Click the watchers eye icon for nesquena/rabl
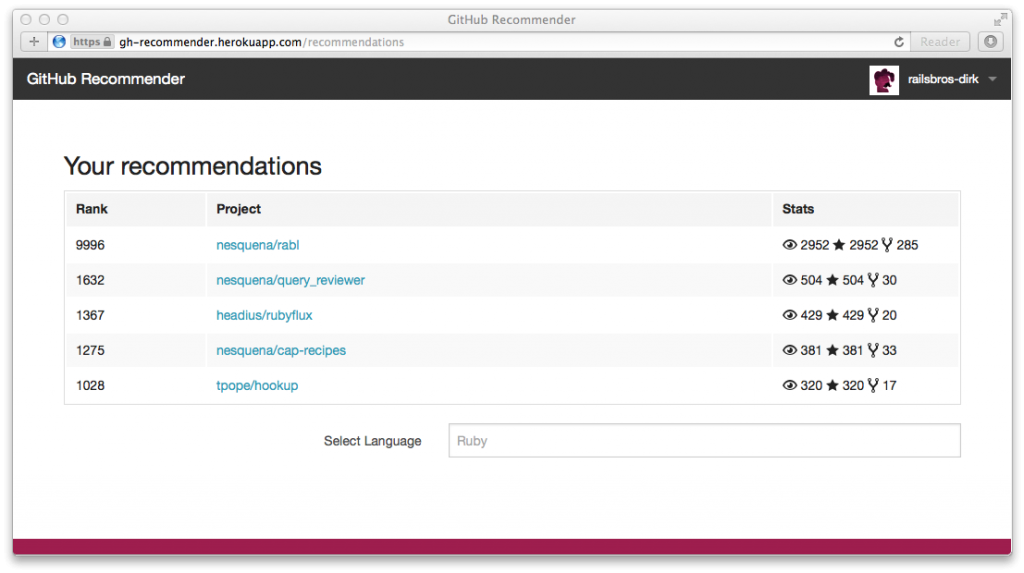Screen dimensions: 1024x573 789,245
